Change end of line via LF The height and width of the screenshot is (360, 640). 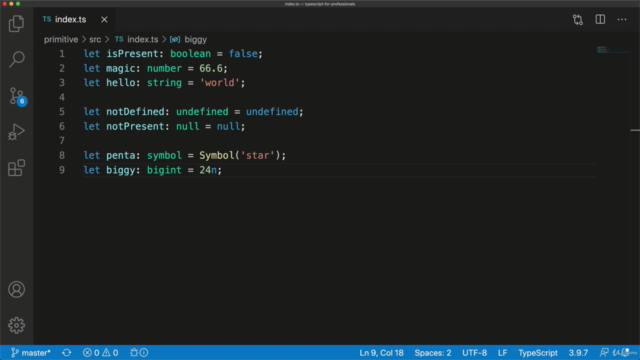tap(502, 353)
